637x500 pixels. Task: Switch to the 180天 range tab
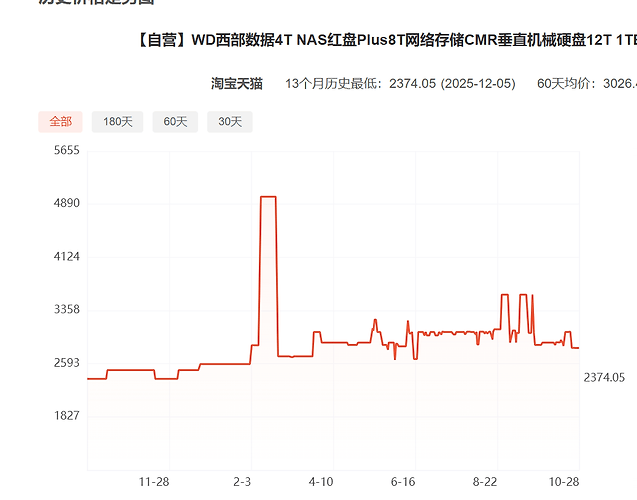117,121
